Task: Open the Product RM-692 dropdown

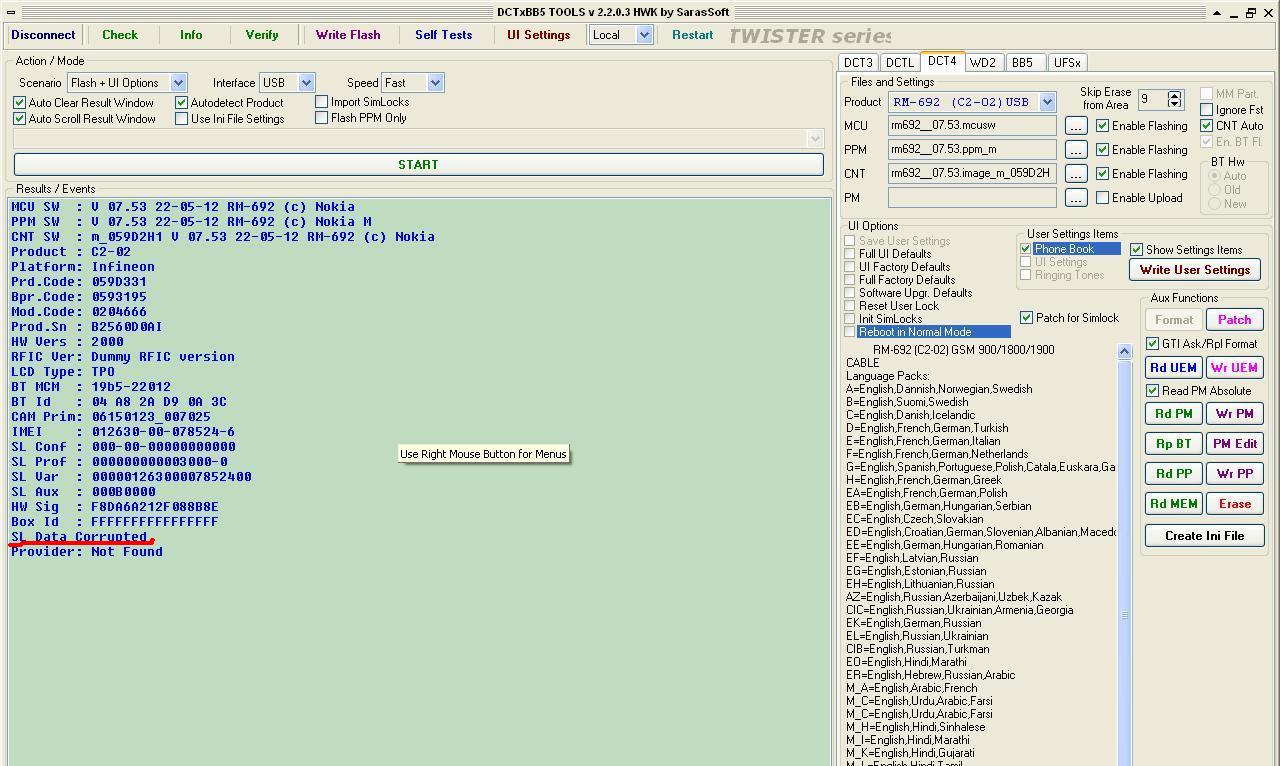Action: 972,102
